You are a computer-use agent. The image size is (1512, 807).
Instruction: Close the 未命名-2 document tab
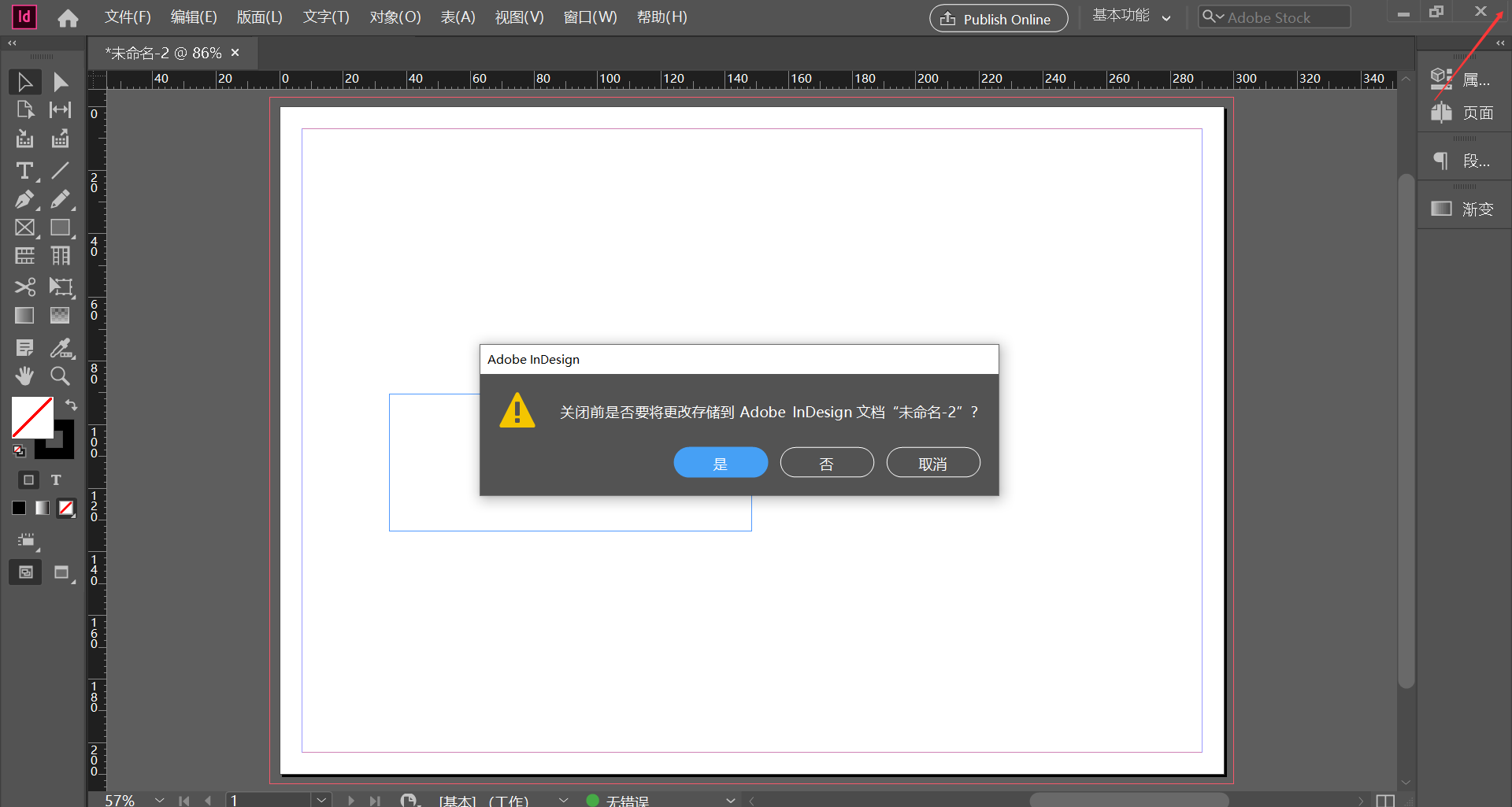point(235,52)
